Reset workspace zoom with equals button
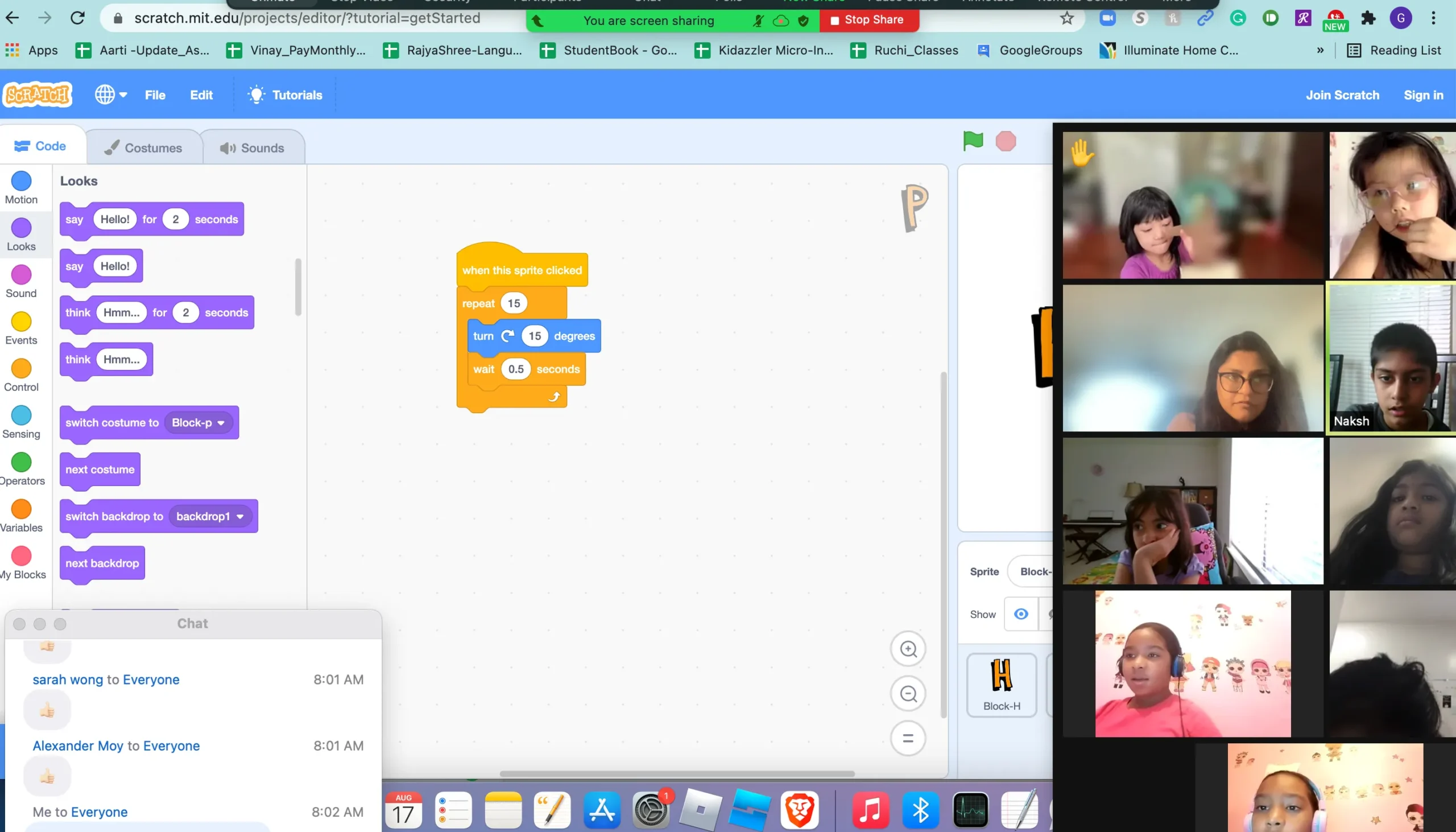This screenshot has height=832, width=1456. (908, 738)
